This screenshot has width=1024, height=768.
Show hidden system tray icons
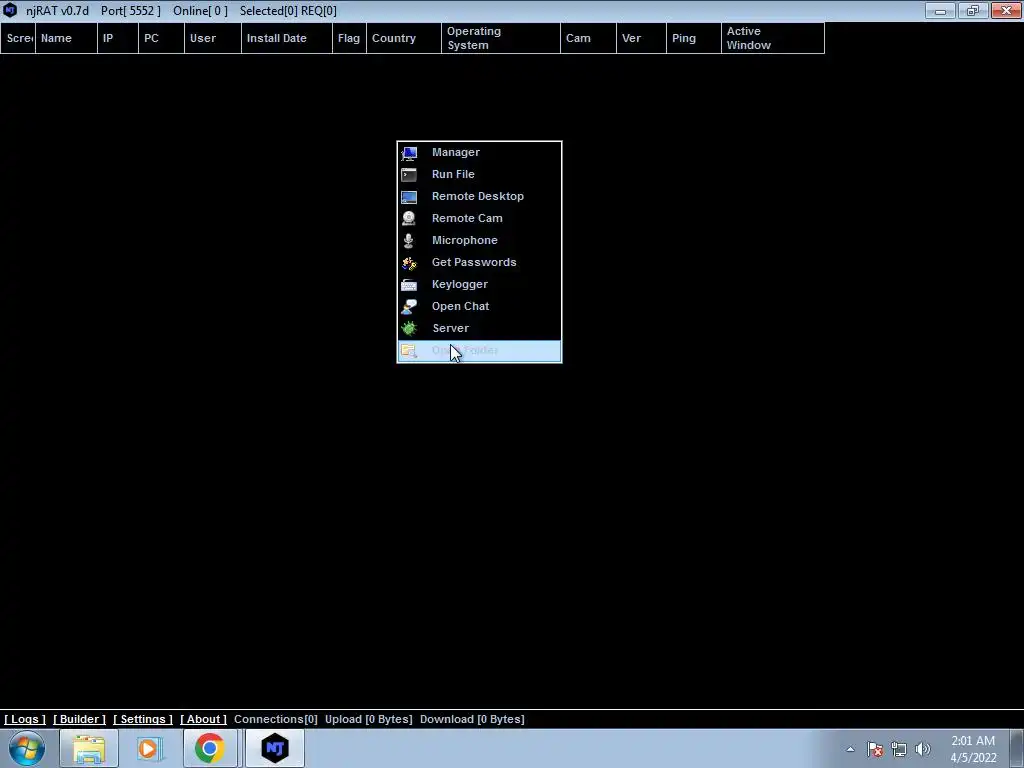[x=850, y=749]
